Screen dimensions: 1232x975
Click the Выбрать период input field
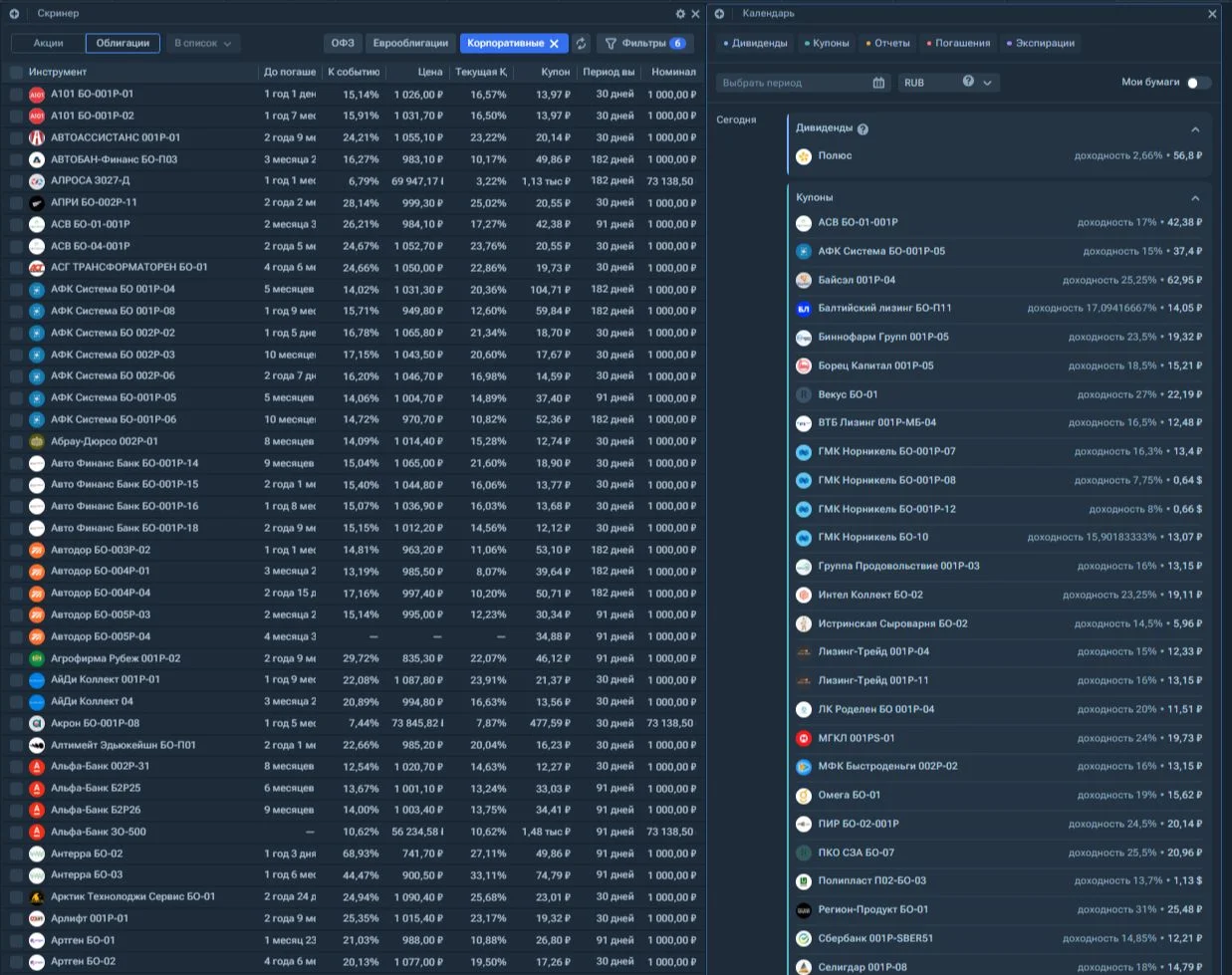pos(802,83)
